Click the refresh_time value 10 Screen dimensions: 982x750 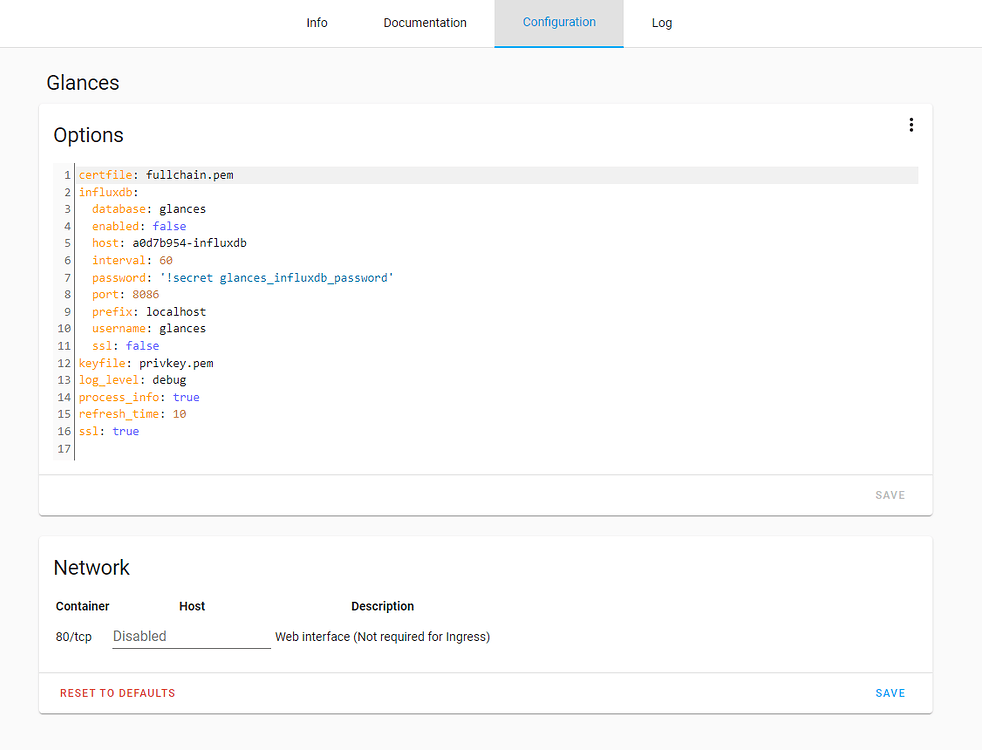(x=178, y=413)
